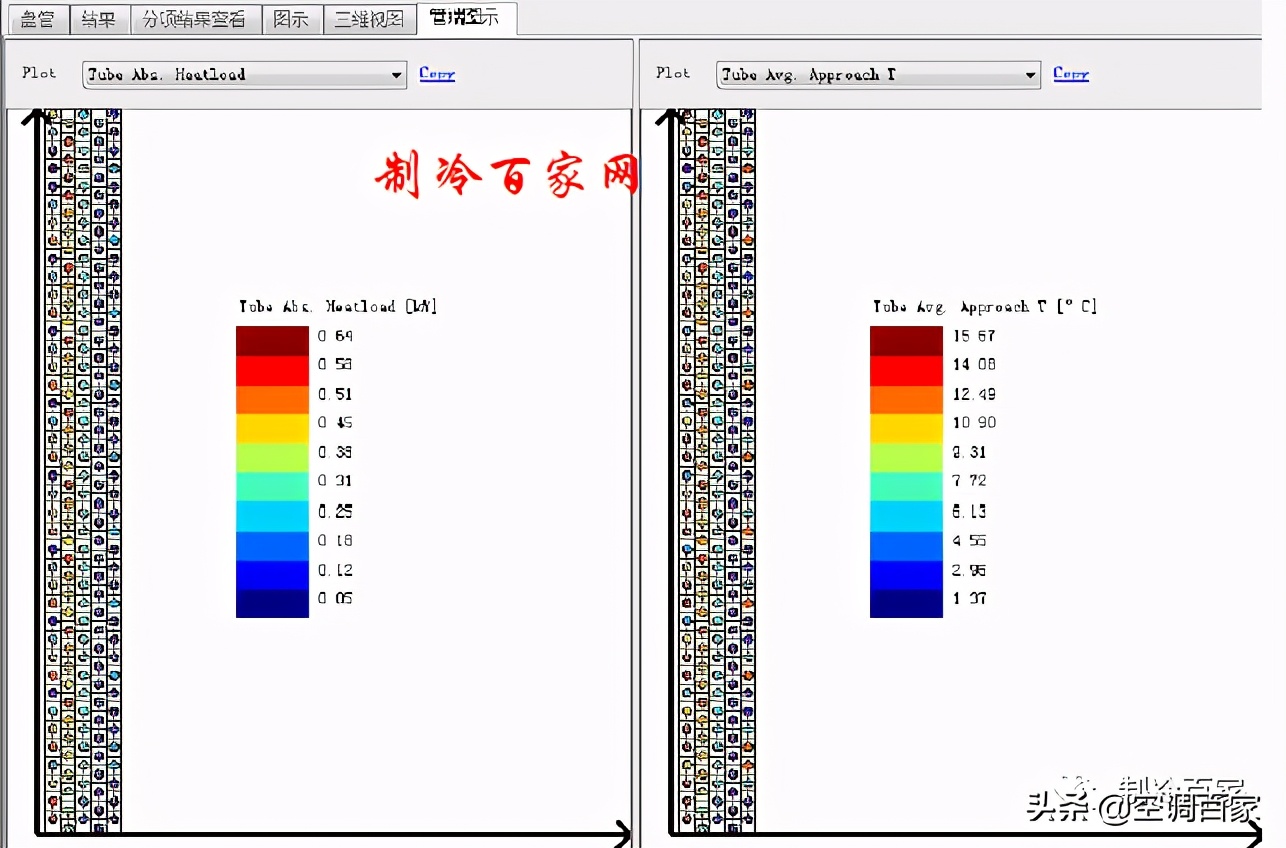Pick the red 0.58 heatload swatch

pyautogui.click(x=272, y=370)
